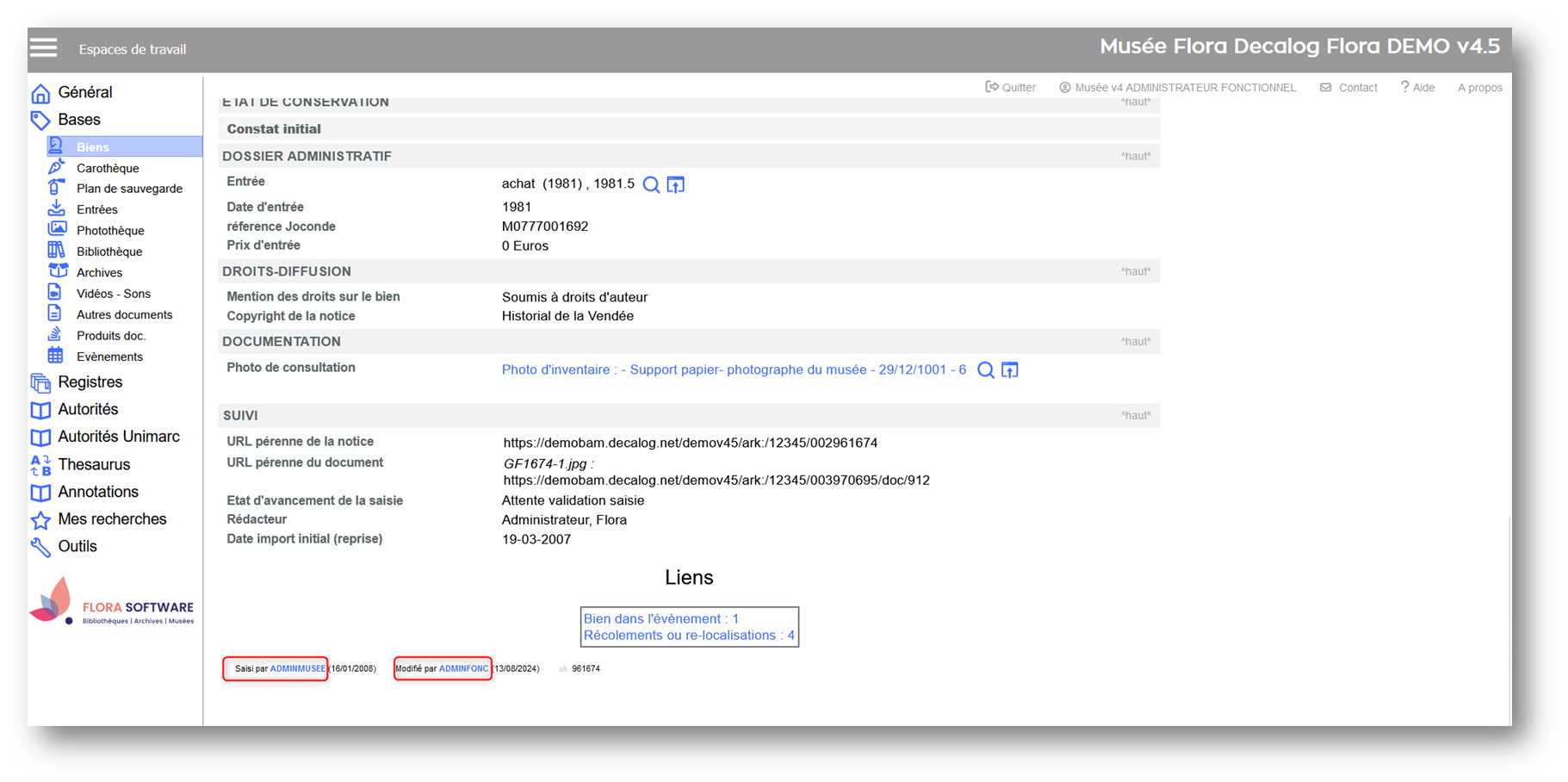
Task: Click Quitter to log out
Action: (1011, 88)
